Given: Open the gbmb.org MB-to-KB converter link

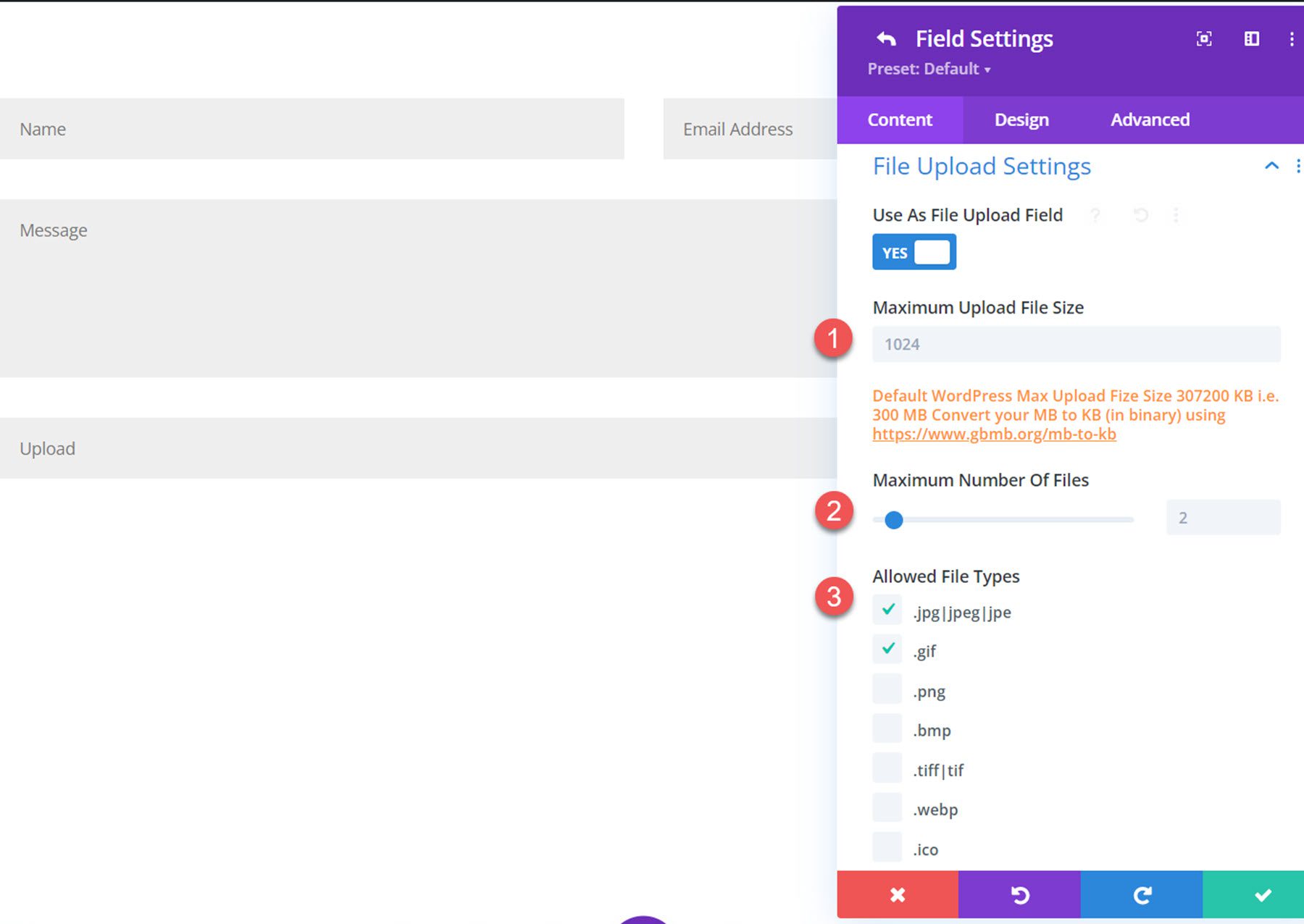Looking at the screenshot, I should pos(993,433).
